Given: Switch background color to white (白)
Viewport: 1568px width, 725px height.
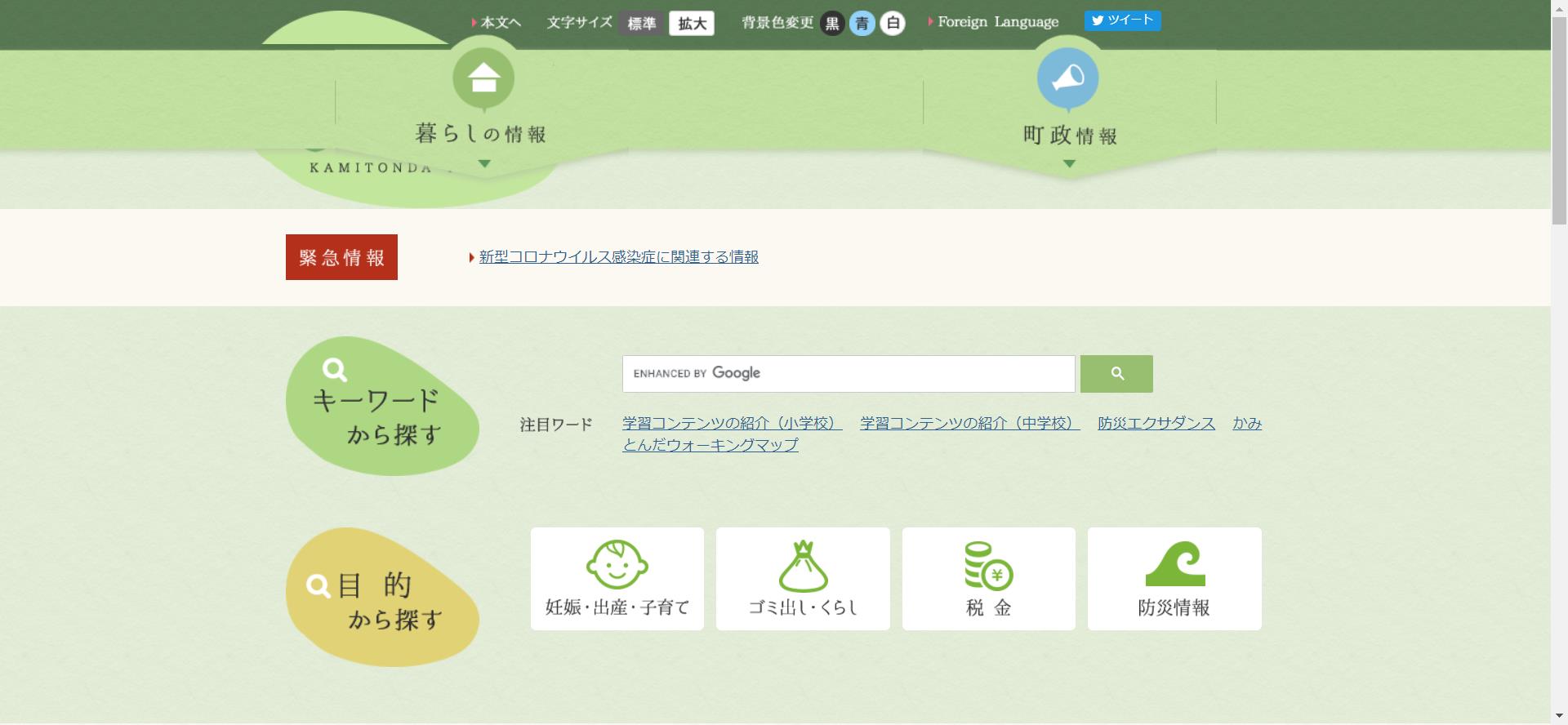Looking at the screenshot, I should pyautogui.click(x=893, y=24).
